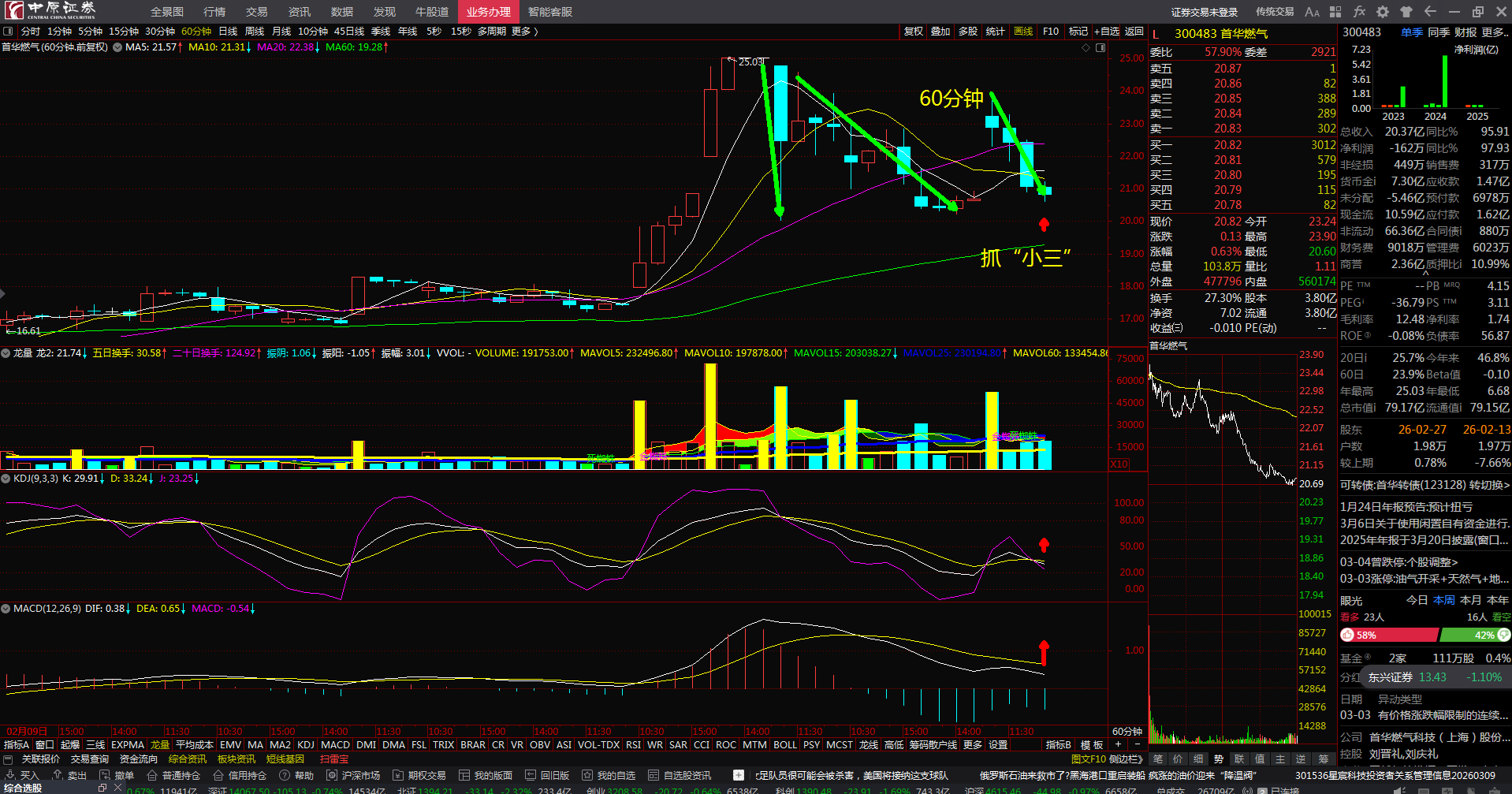Image resolution: width=1512 pixels, height=794 pixels.
Task: Switch to the 日线 daily chart tab
Action: click(x=228, y=32)
